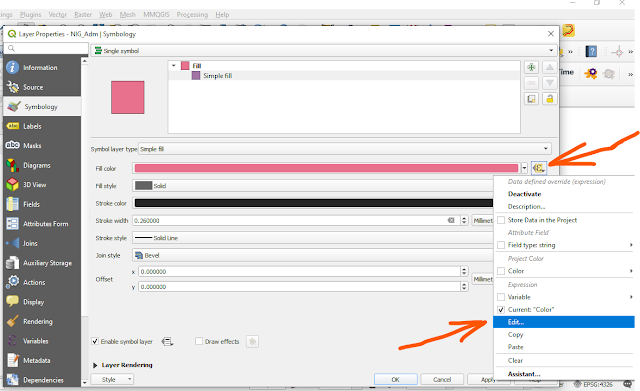This screenshot has width=640, height=391.
Task: Enable the Draw effects checkbox
Action: click(199, 341)
